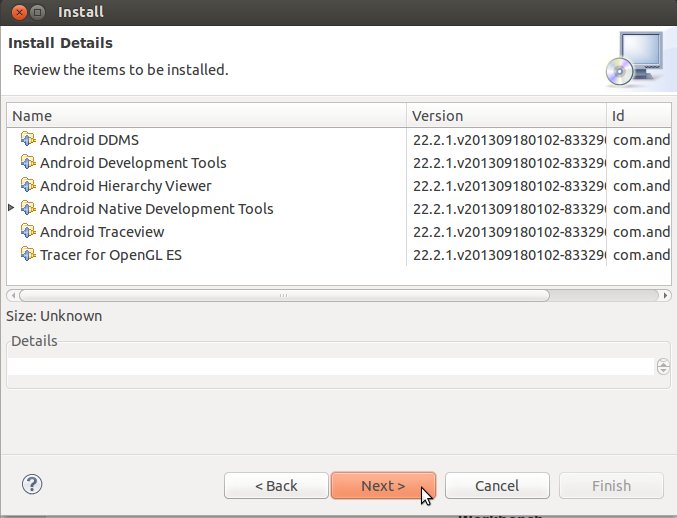Select the Tracer for OpenGL ES entry
This screenshot has height=518, width=677.
tap(111, 255)
